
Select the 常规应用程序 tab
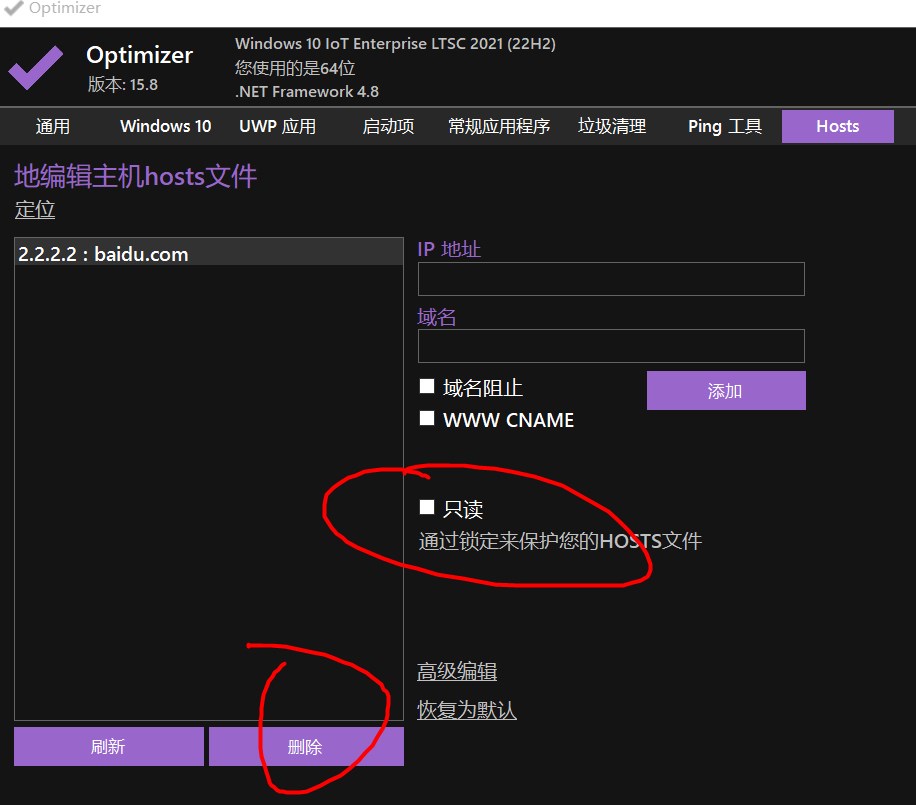point(499,126)
